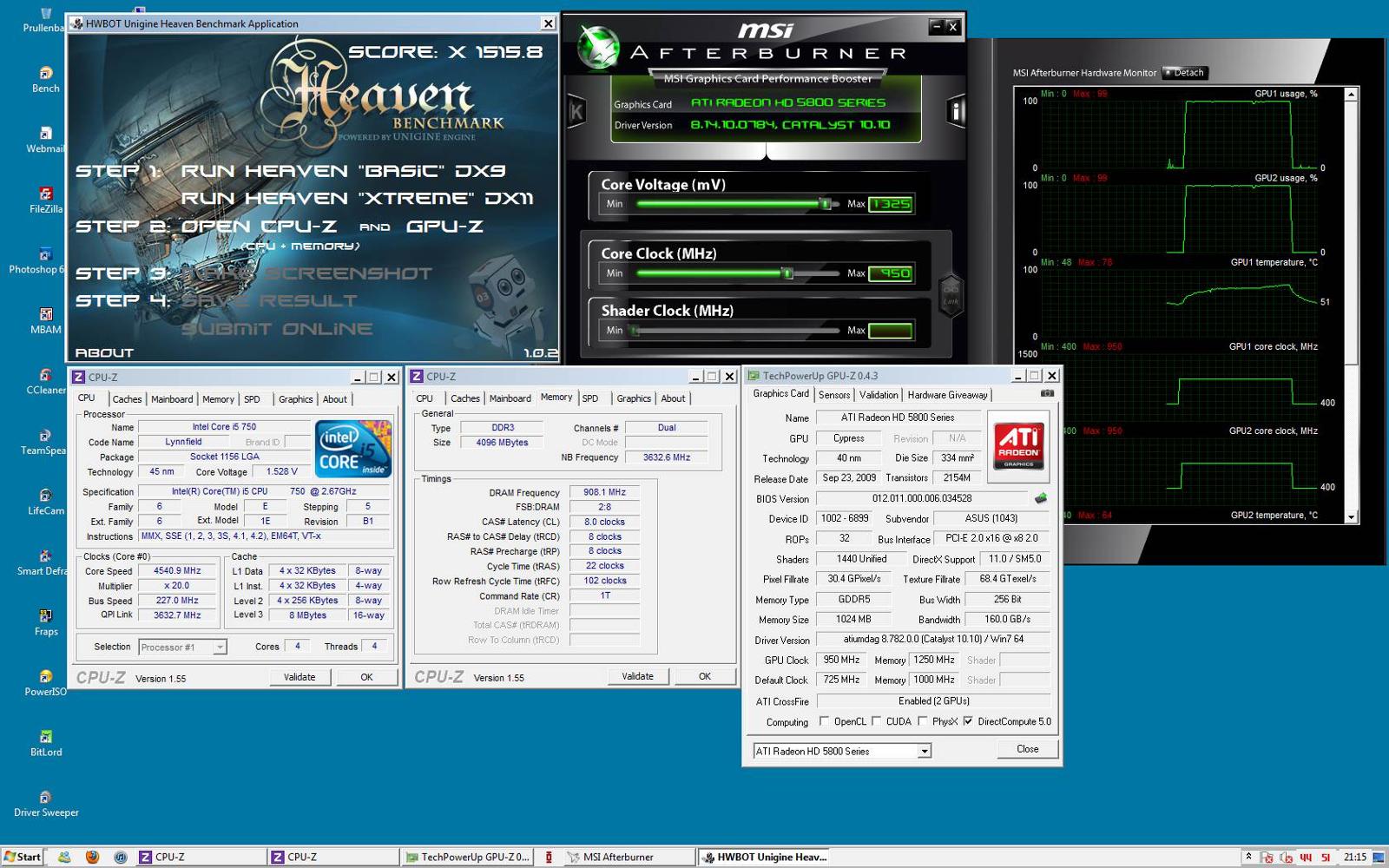The width and height of the screenshot is (1389, 868).
Task: Click the Core Voltage 1325 value field
Action: 891,204
